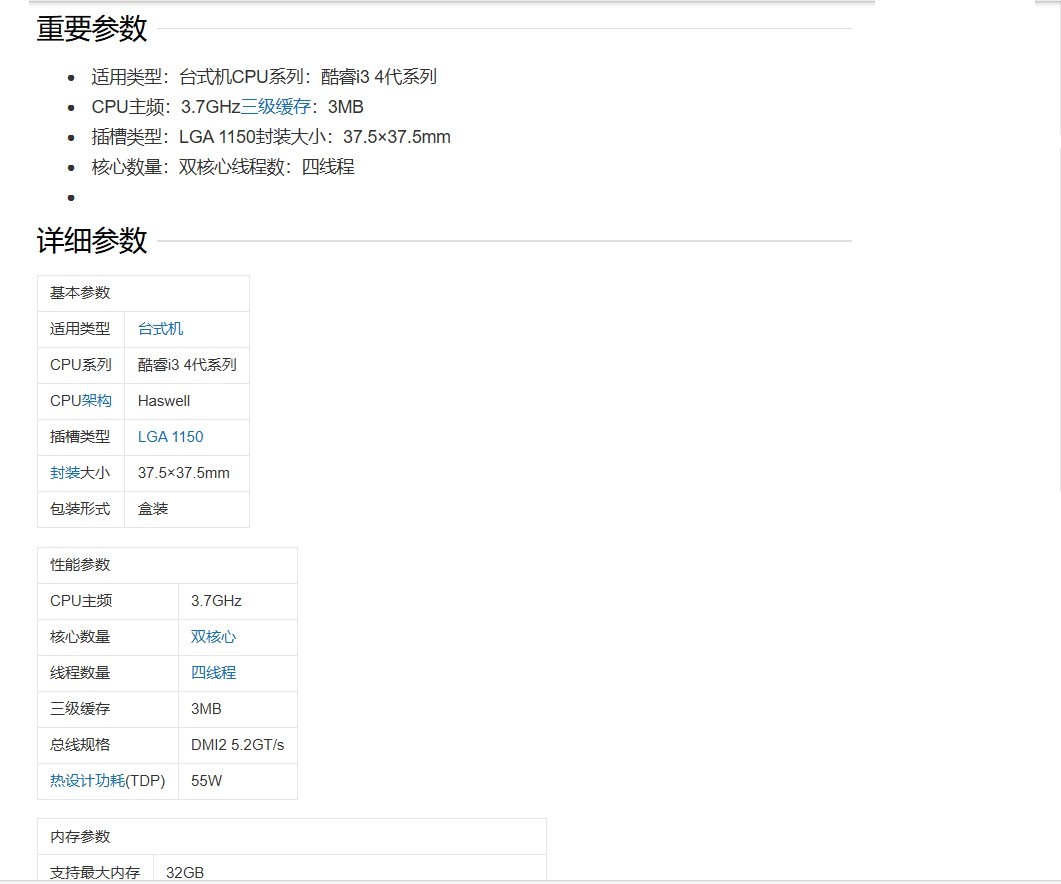Click the 酷睿i3 4代系列 table value

(187, 365)
